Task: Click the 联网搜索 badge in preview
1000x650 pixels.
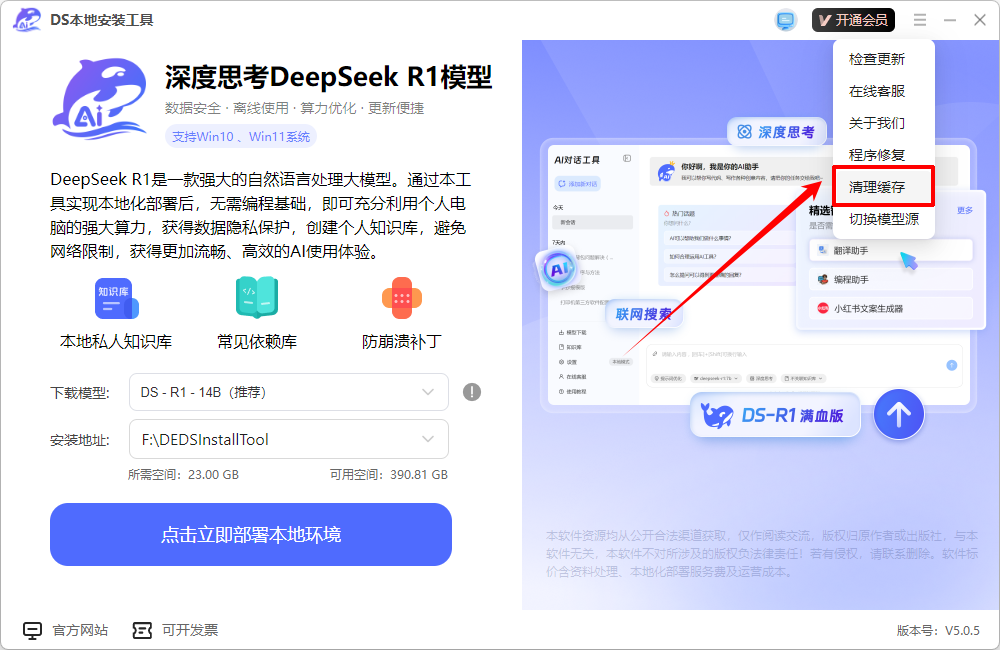Action: coord(643,314)
